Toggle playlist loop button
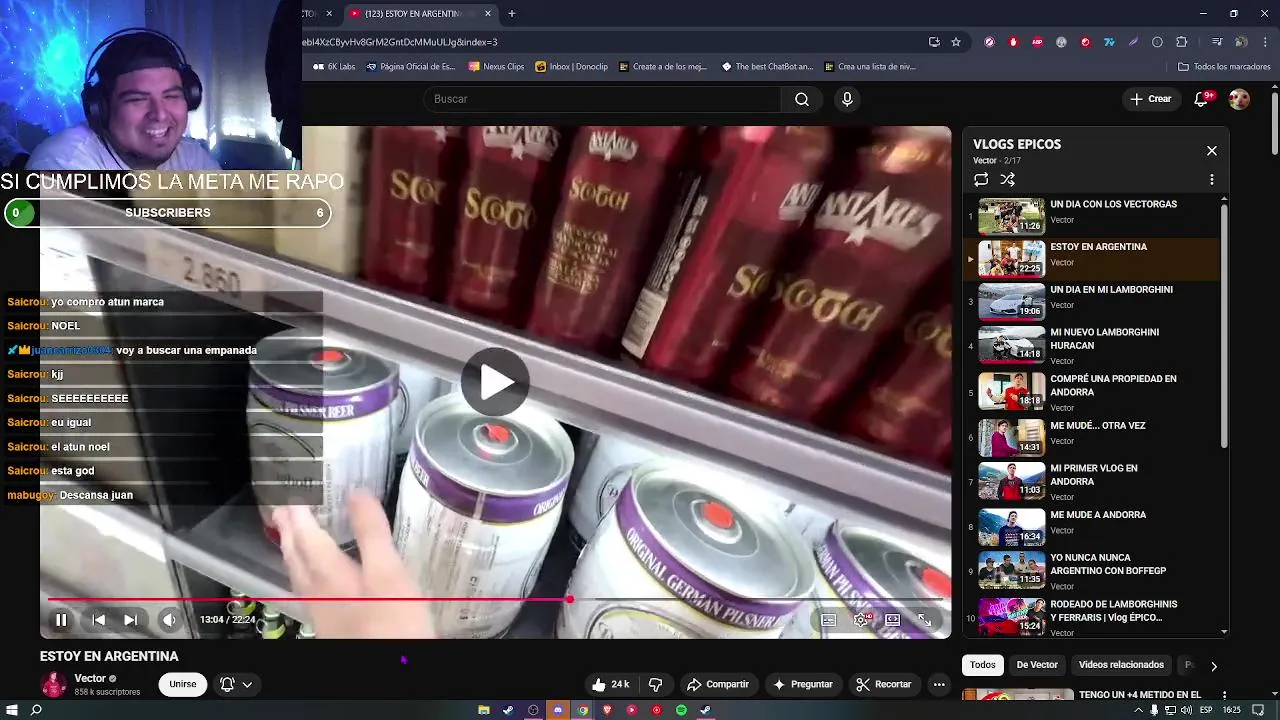The image size is (1280, 720). [981, 180]
